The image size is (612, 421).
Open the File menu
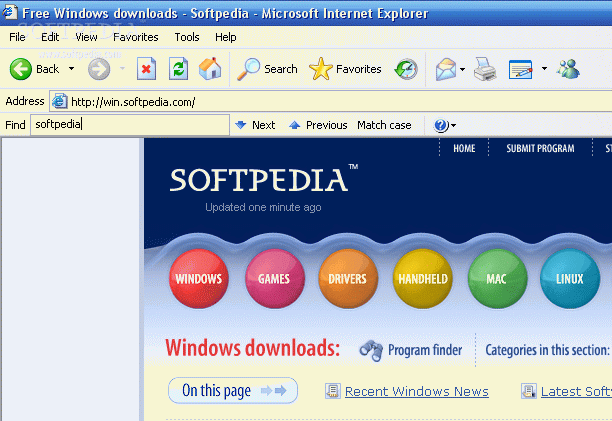(17, 37)
